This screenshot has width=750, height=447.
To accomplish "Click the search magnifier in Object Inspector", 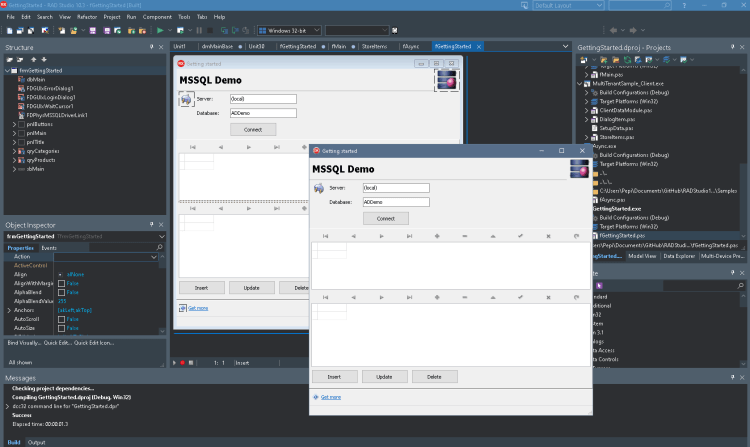I will point(159,247).
